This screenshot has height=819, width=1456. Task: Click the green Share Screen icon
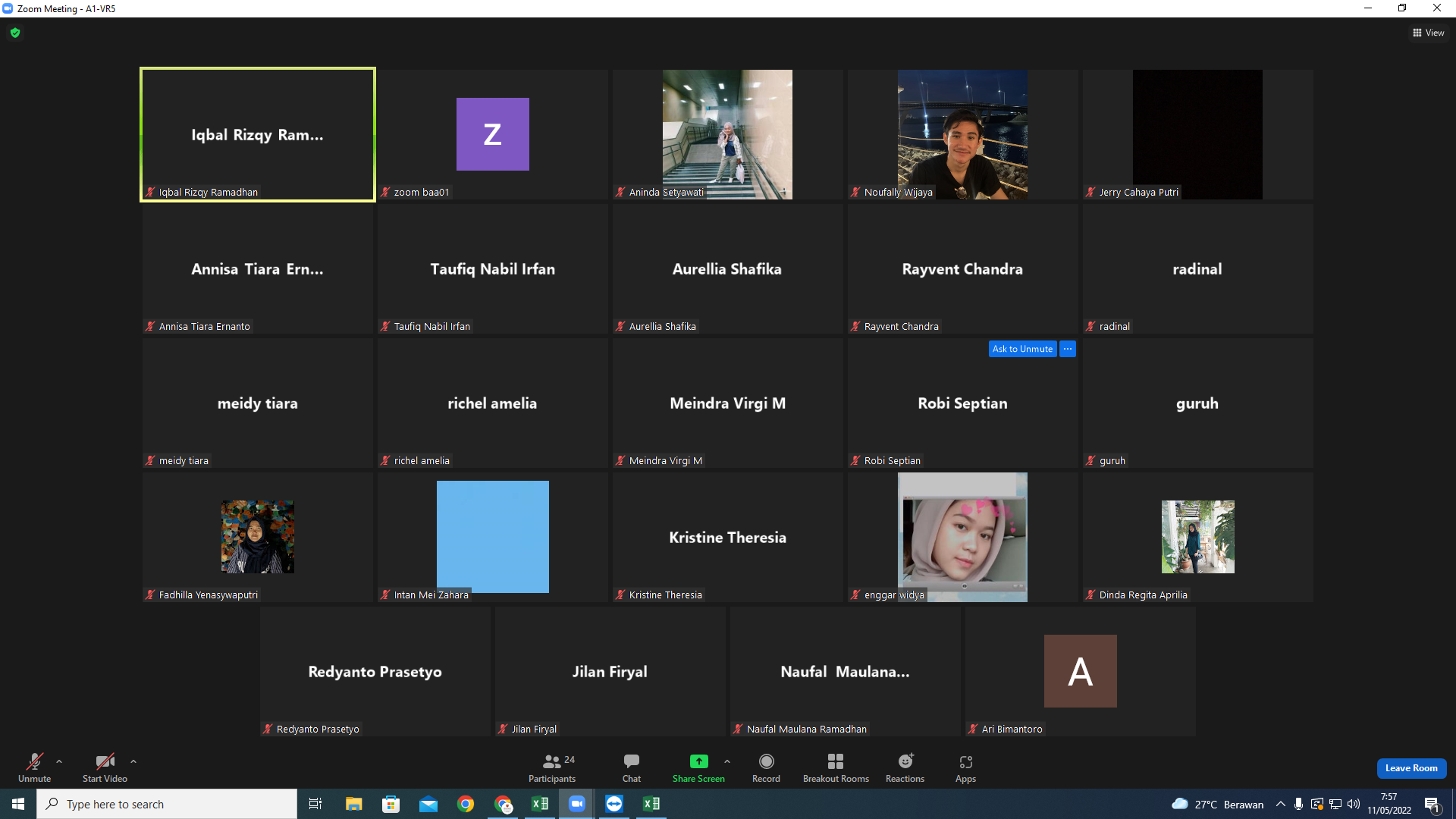point(698,761)
